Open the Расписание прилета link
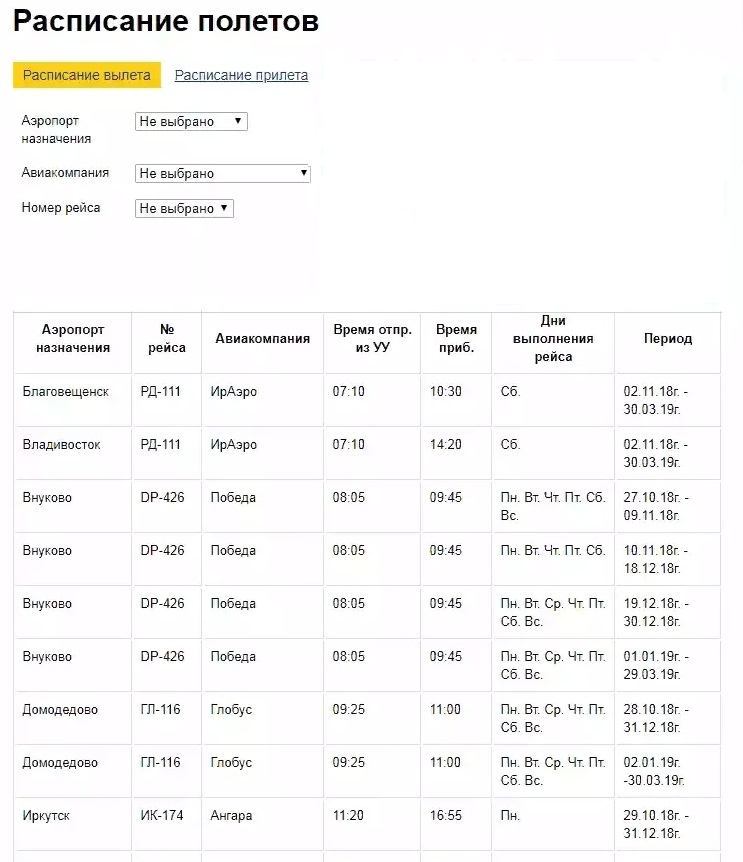This screenshot has width=743, height=862. click(x=241, y=75)
